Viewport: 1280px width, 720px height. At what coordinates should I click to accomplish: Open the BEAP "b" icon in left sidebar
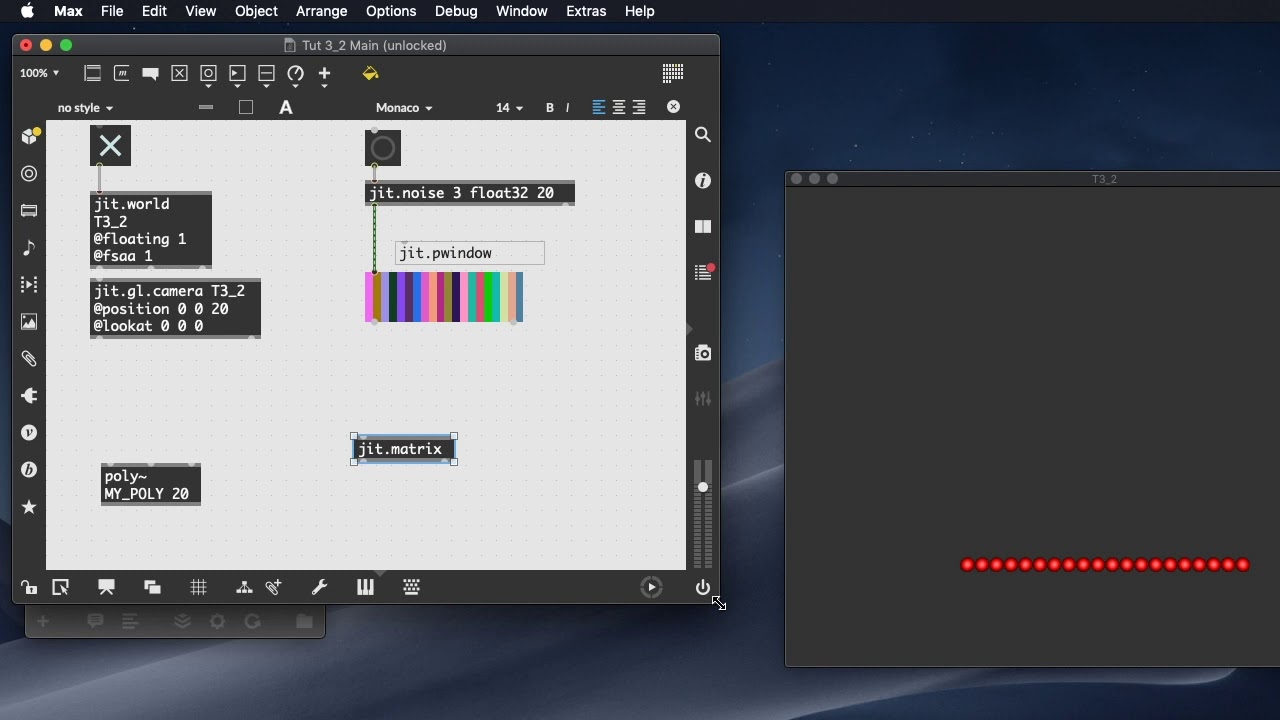tap(29, 470)
